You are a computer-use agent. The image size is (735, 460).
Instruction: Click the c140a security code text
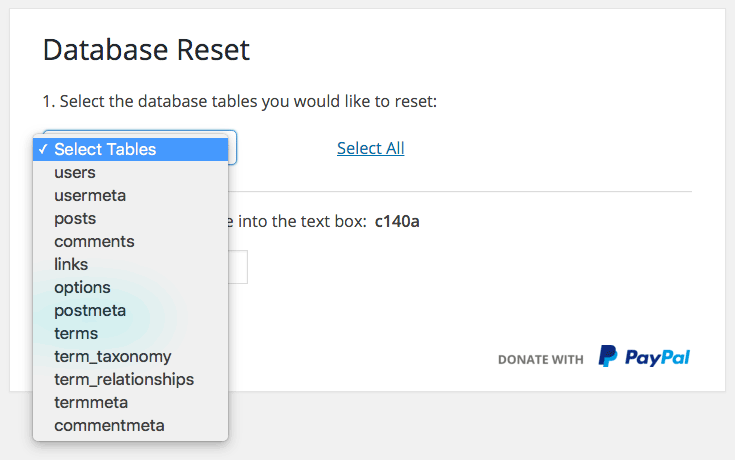[397, 221]
